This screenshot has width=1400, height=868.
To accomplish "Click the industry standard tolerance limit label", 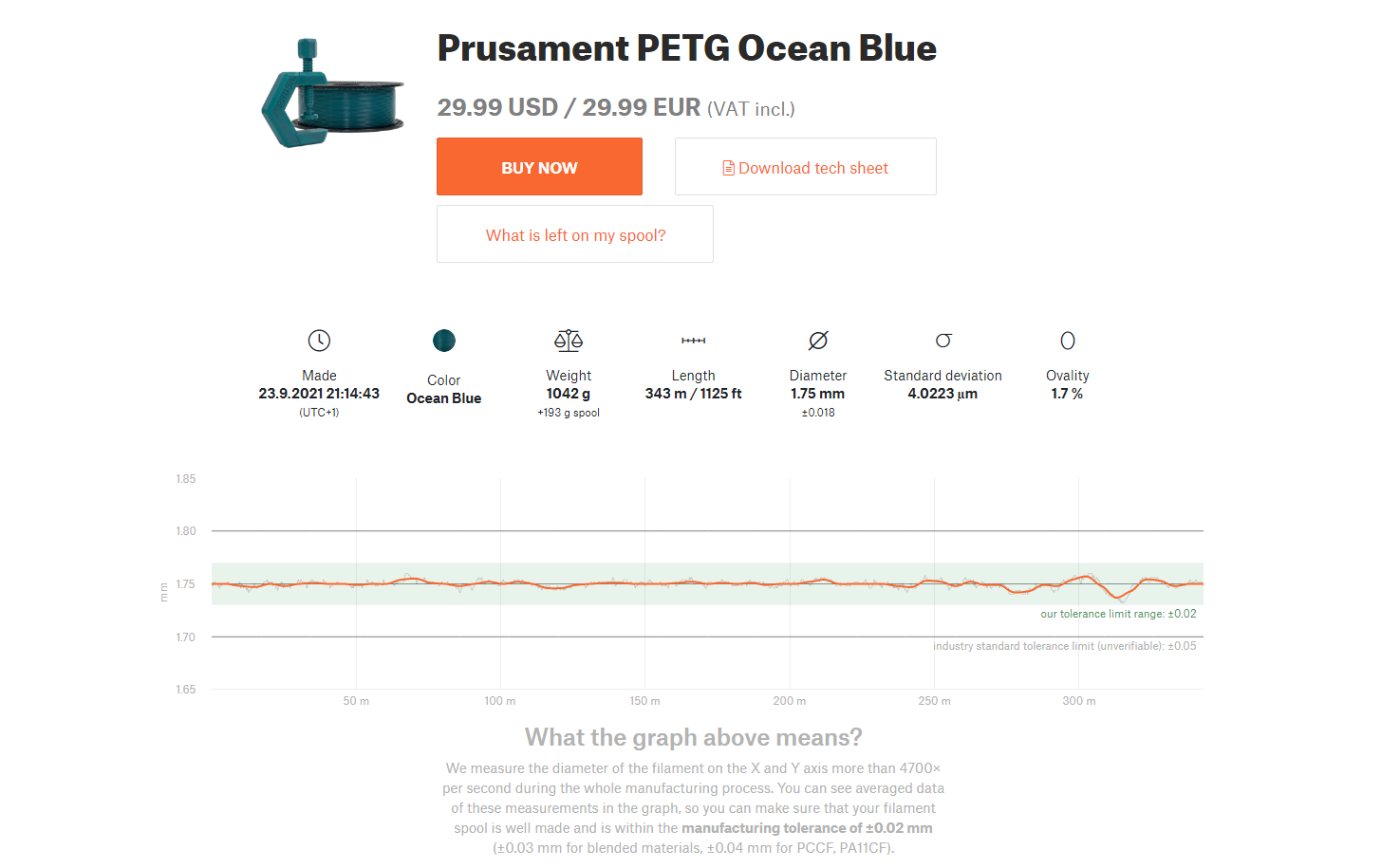I will 1064,646.
